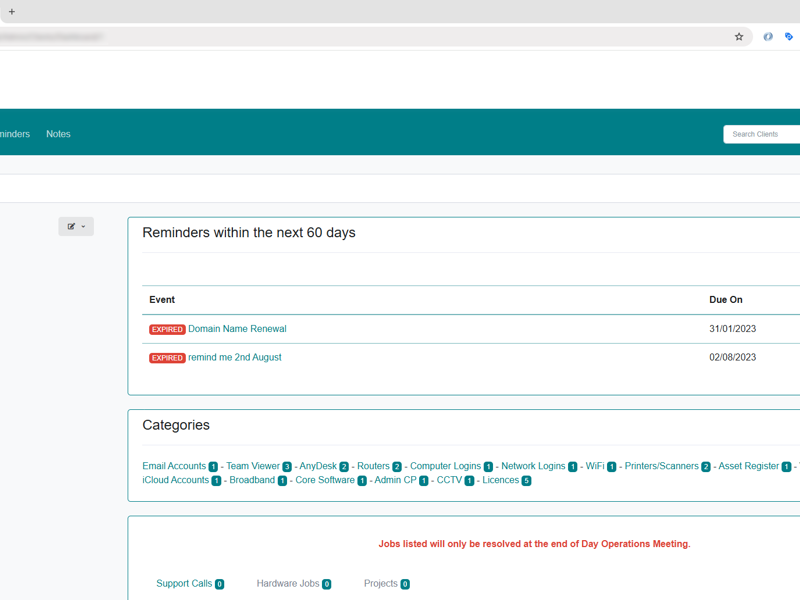Click the blue circular browser extension icon
This screenshot has width=800, height=600.
pos(767,36)
